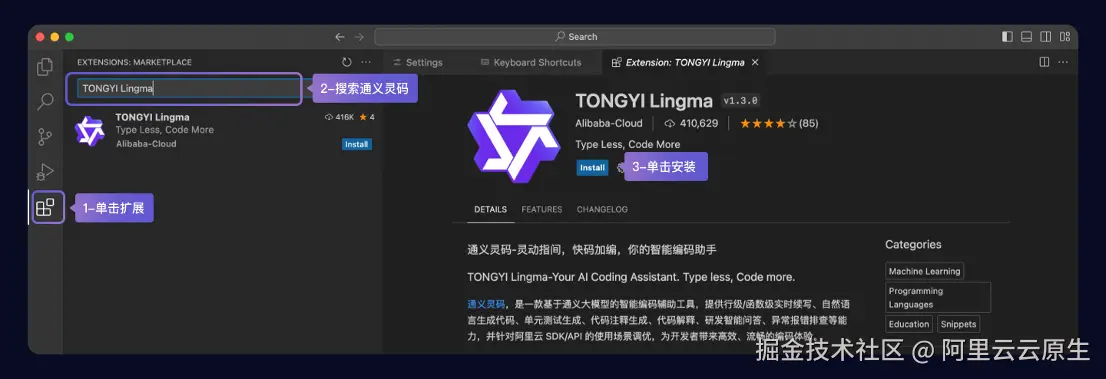Open the Snippets category
The width and height of the screenshot is (1106, 379).
click(x=958, y=324)
